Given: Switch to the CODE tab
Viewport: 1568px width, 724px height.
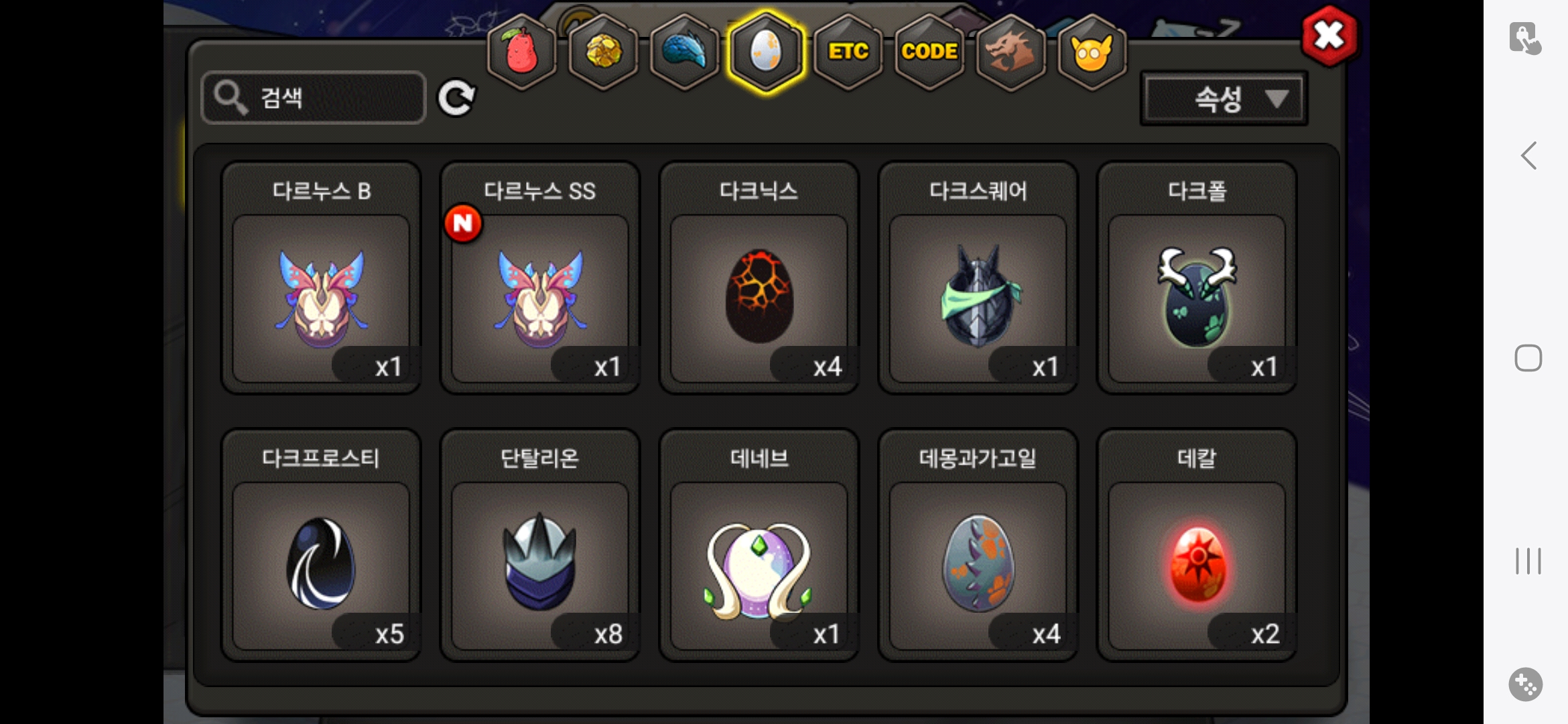Looking at the screenshot, I should tap(929, 52).
